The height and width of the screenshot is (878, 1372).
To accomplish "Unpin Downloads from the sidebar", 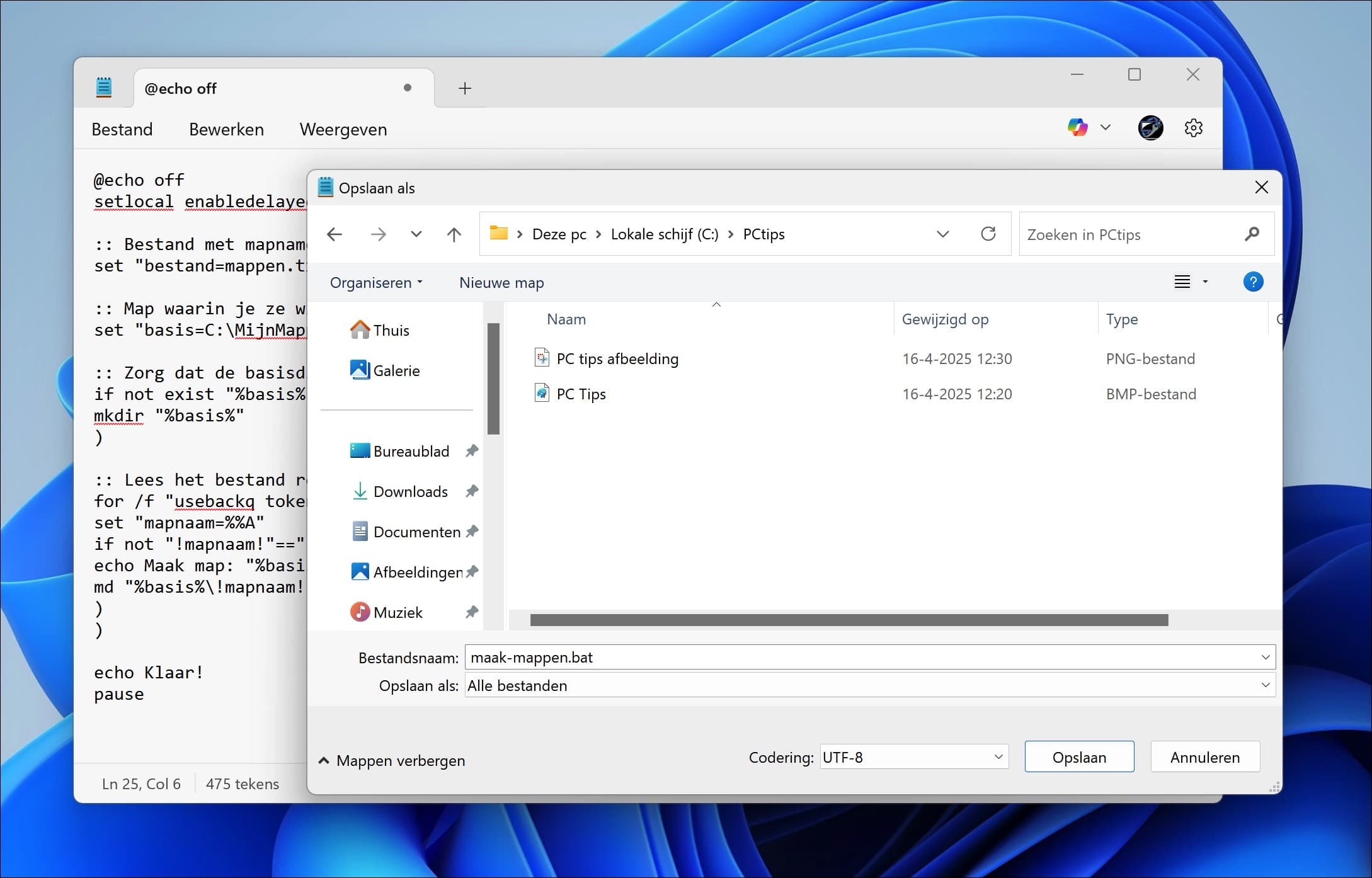I will click(471, 491).
